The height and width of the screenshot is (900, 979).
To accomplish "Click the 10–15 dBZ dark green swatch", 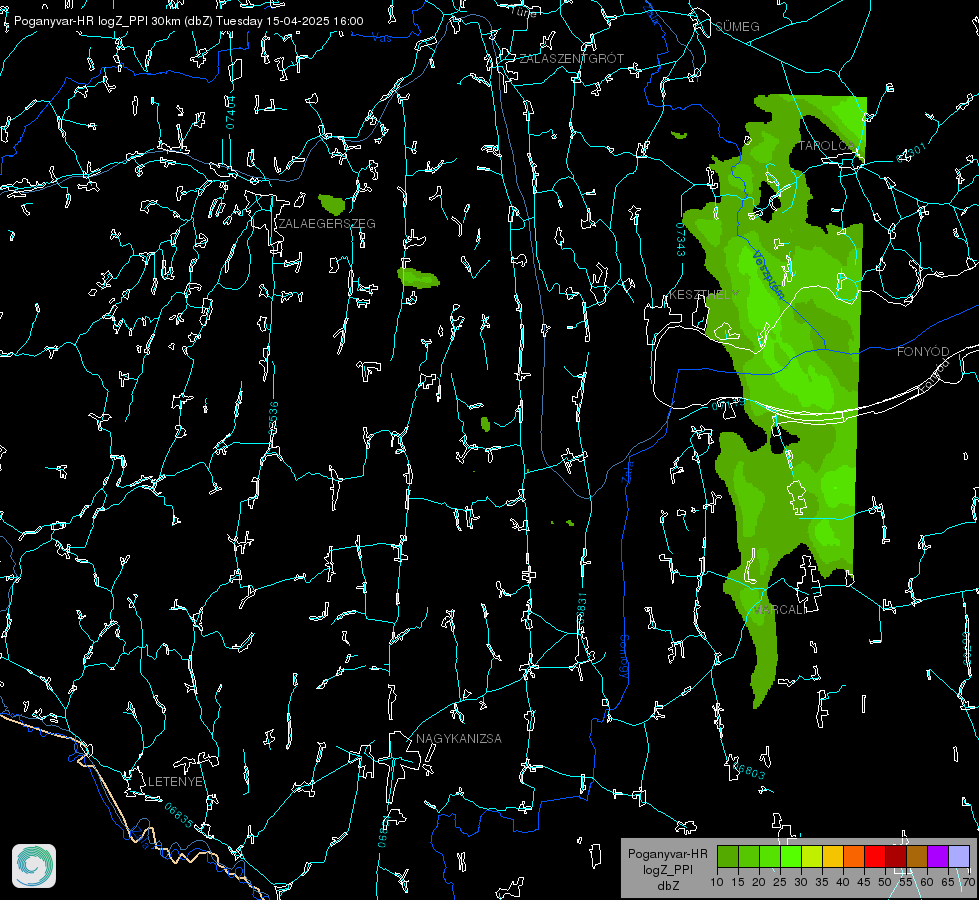I will [x=728, y=856].
